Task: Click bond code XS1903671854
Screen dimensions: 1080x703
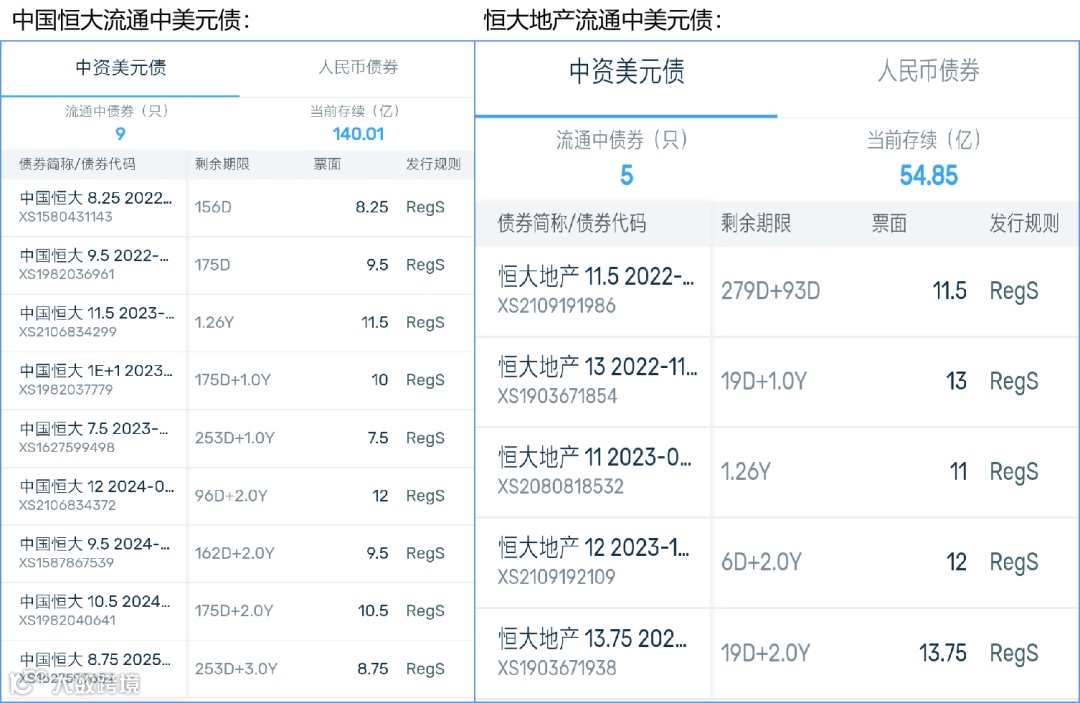Action: [x=557, y=396]
